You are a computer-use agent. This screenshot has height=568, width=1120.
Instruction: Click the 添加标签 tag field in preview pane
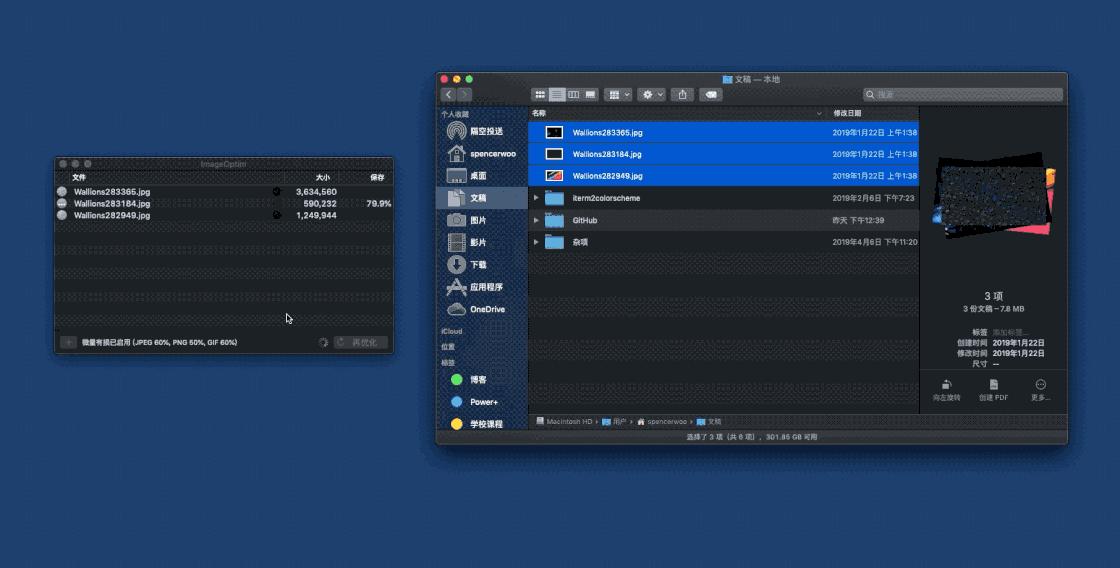[x=1010, y=332]
